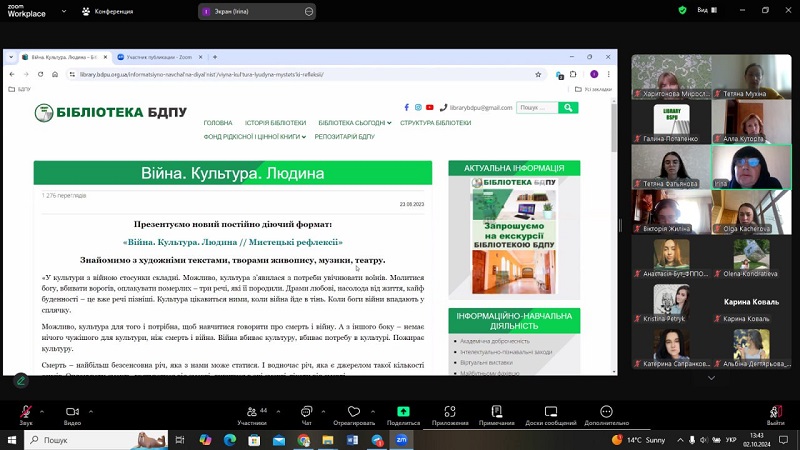Expand the arrow next to Участники
This screenshot has width=800, height=450.
[x=278, y=411]
